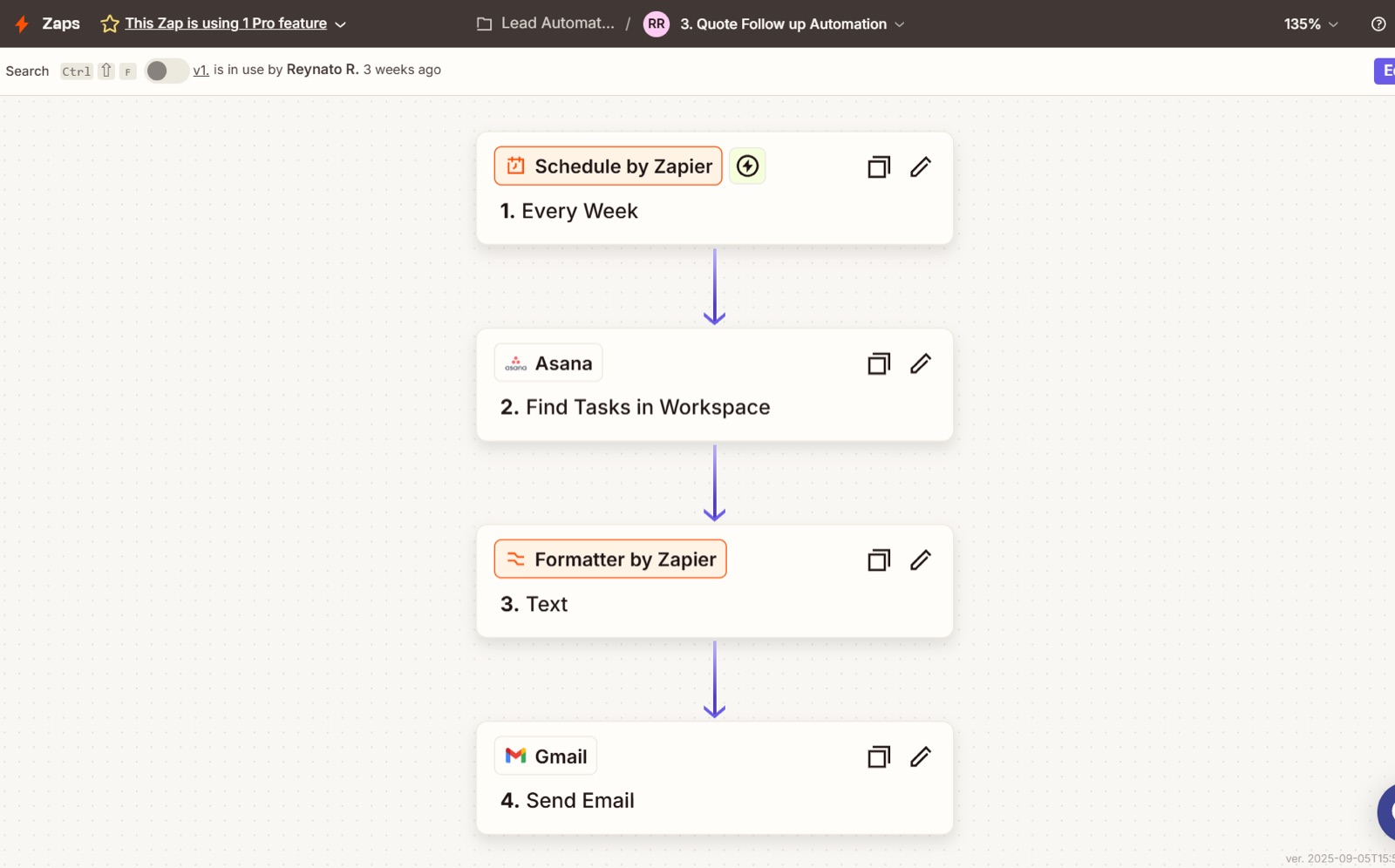Click the Schedule calendar icon
The height and width of the screenshot is (868, 1395).
516,166
